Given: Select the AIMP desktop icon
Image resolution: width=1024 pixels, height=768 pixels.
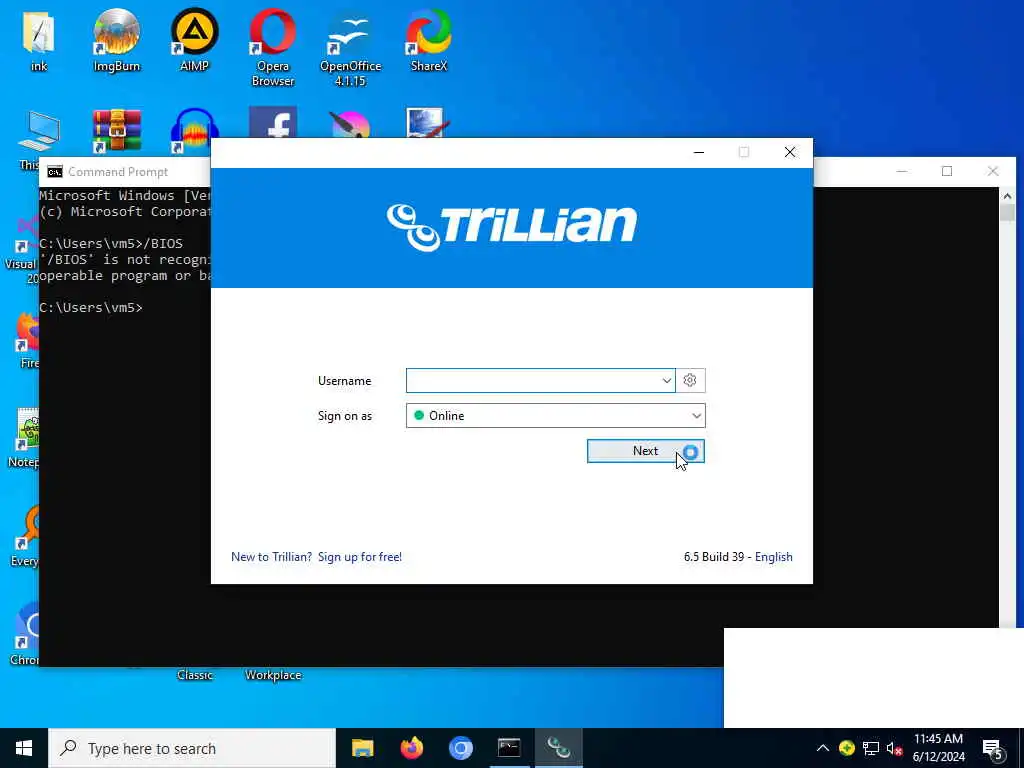Looking at the screenshot, I should point(194,40).
